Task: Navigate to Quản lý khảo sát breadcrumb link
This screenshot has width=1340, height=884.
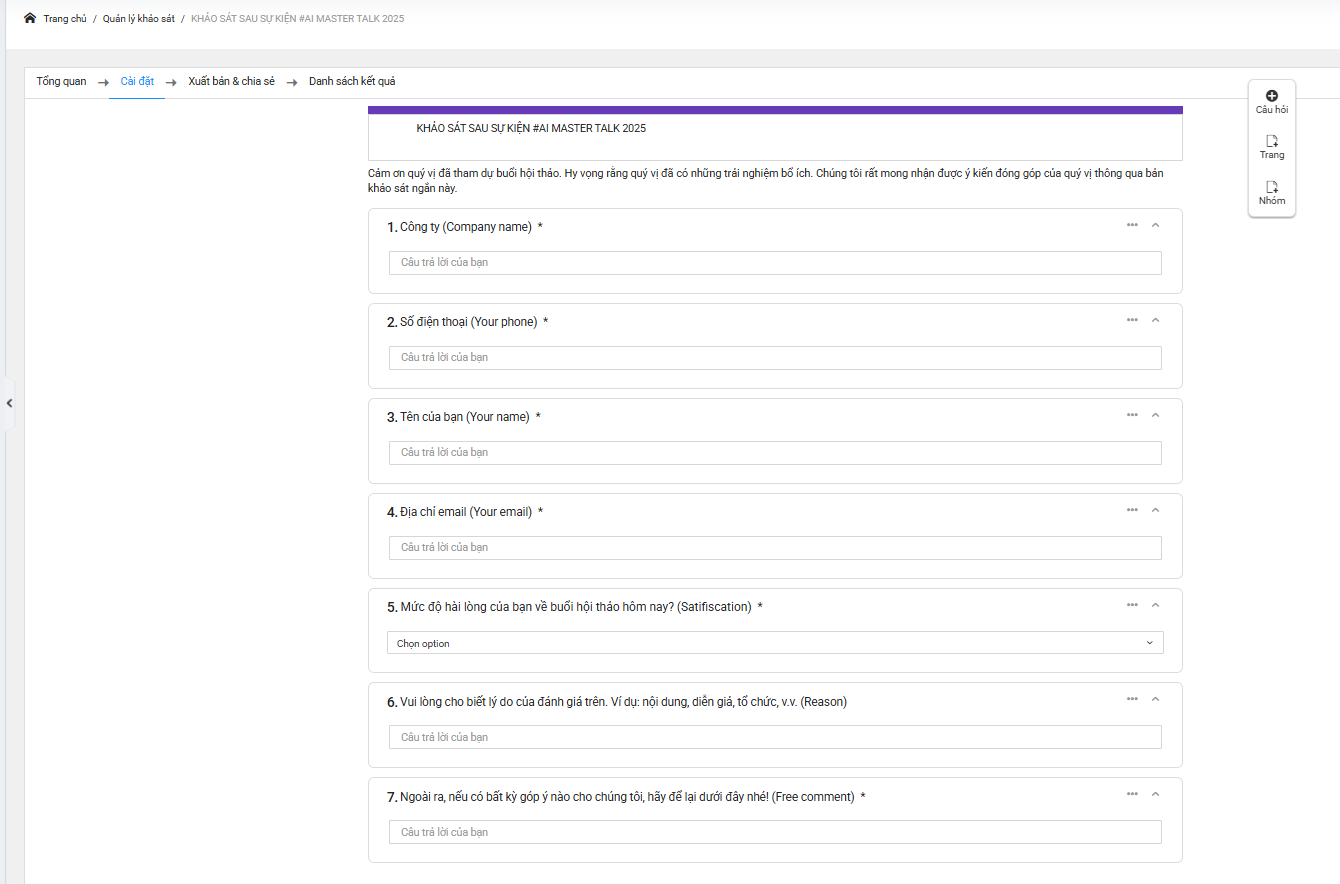Action: point(138,19)
